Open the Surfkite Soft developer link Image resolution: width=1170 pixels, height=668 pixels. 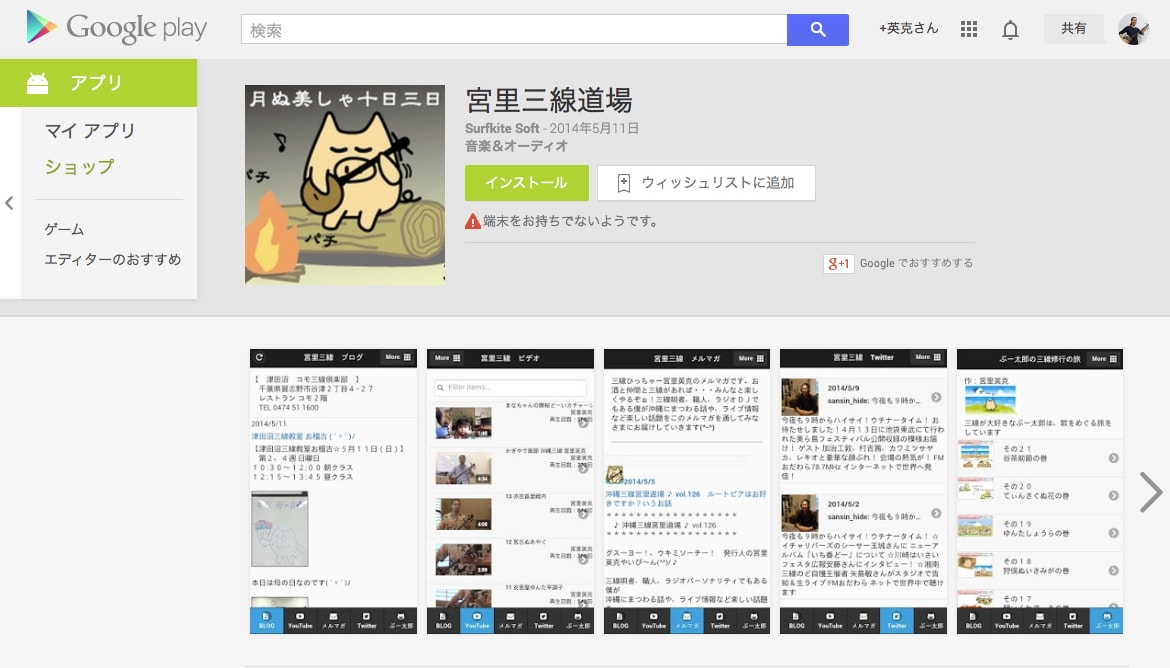[502, 128]
